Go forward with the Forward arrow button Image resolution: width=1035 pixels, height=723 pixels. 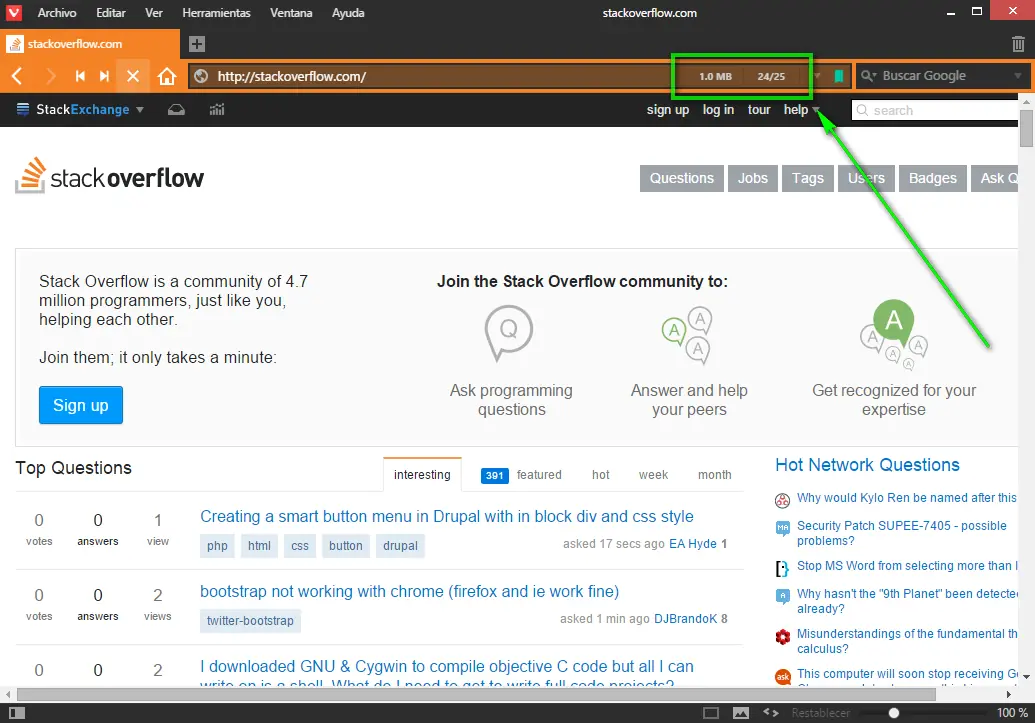coord(50,76)
